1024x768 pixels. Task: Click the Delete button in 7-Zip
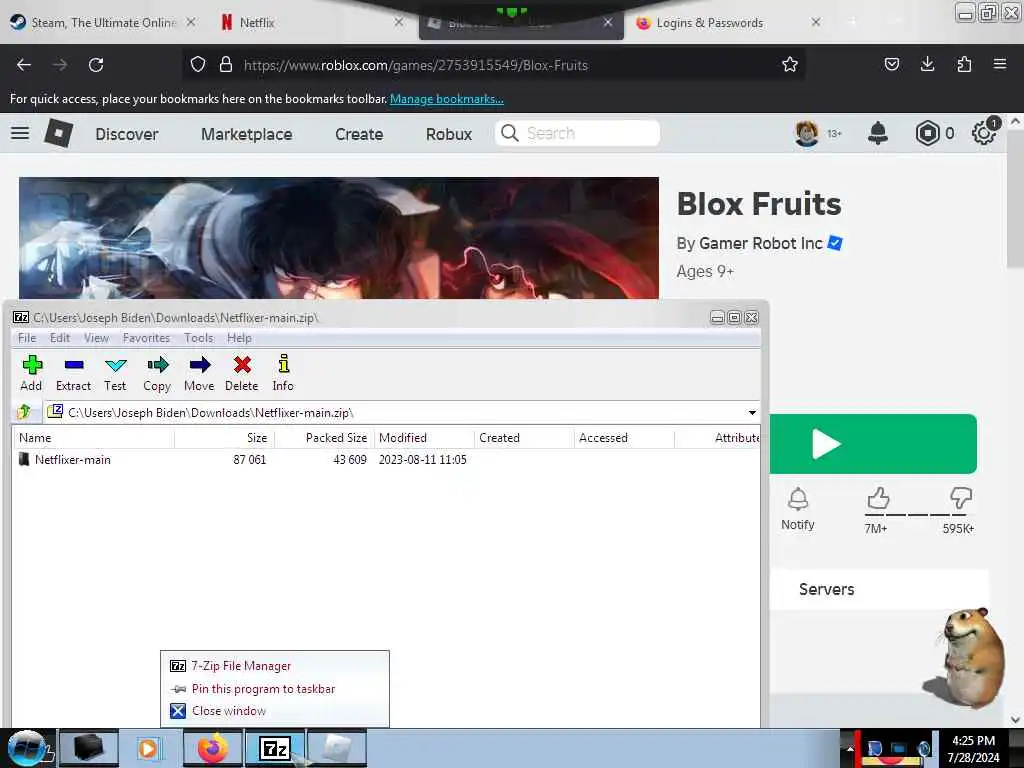[x=242, y=374]
